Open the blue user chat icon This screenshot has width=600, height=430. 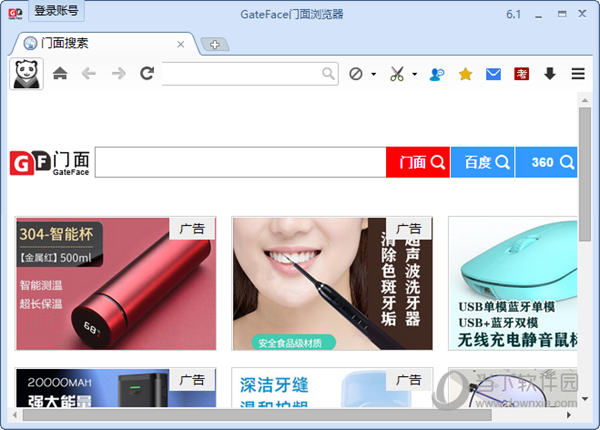pos(437,74)
